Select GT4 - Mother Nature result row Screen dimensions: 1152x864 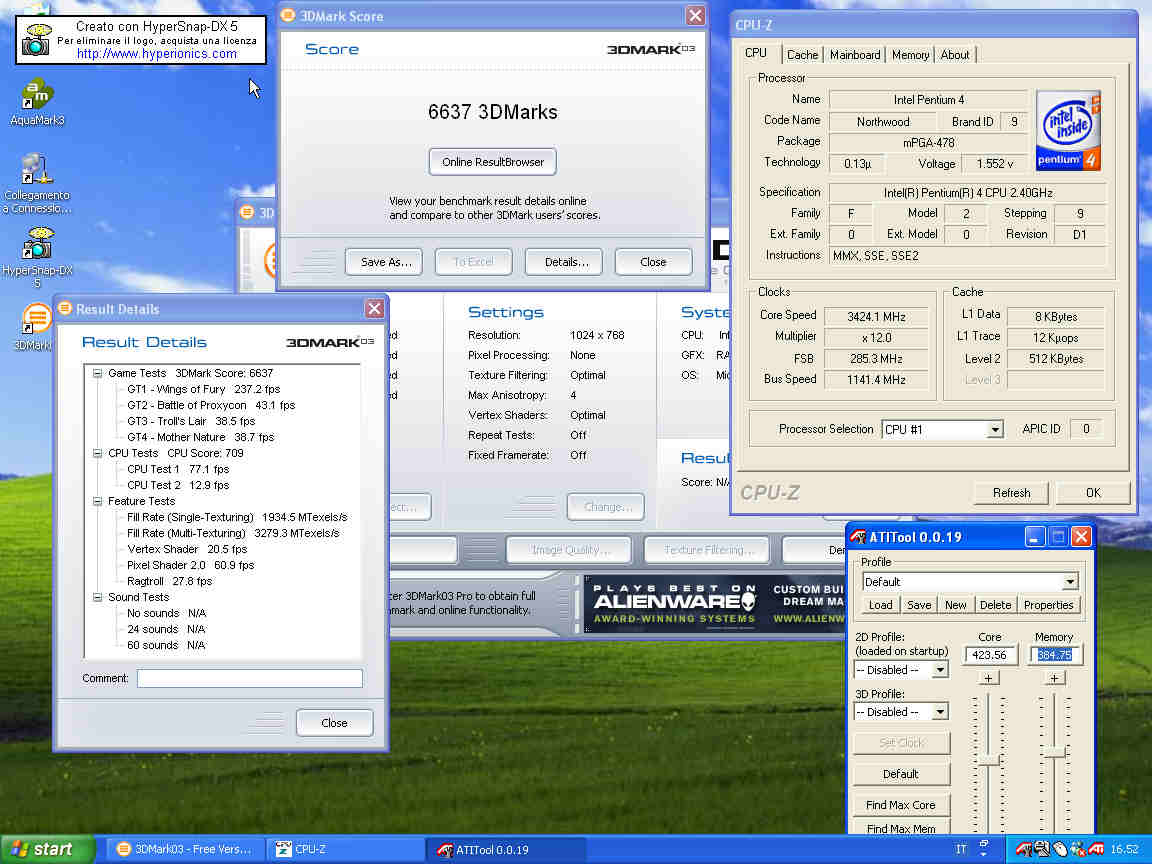click(201, 437)
